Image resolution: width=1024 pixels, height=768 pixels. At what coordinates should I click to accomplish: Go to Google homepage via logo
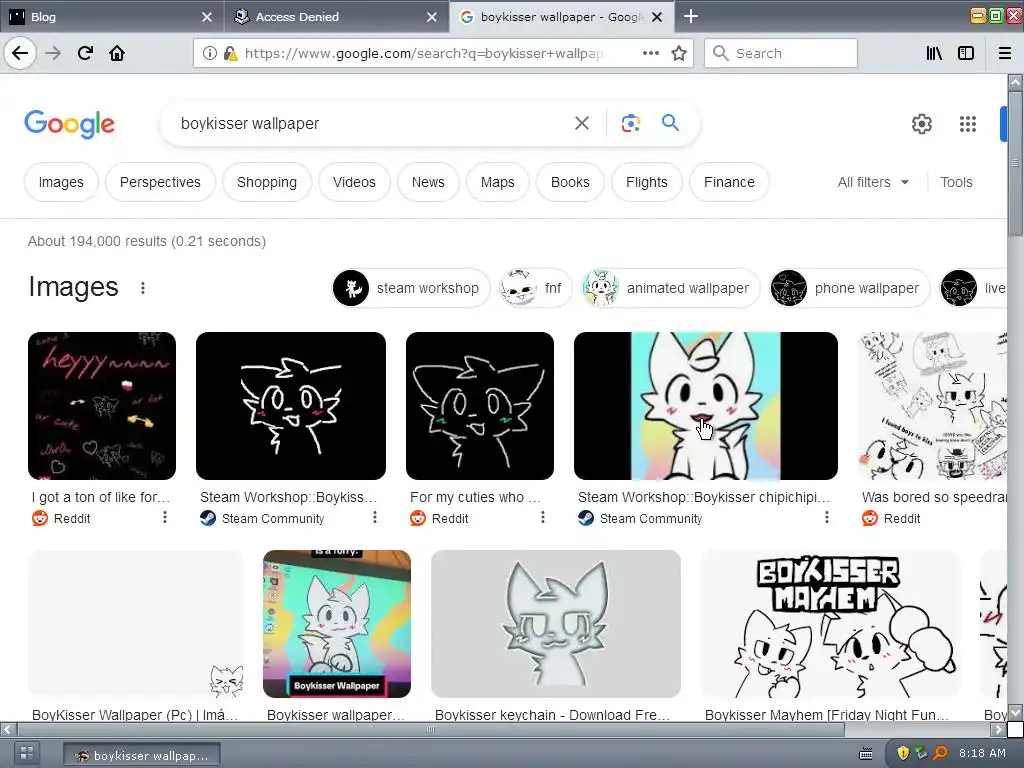(x=69, y=124)
